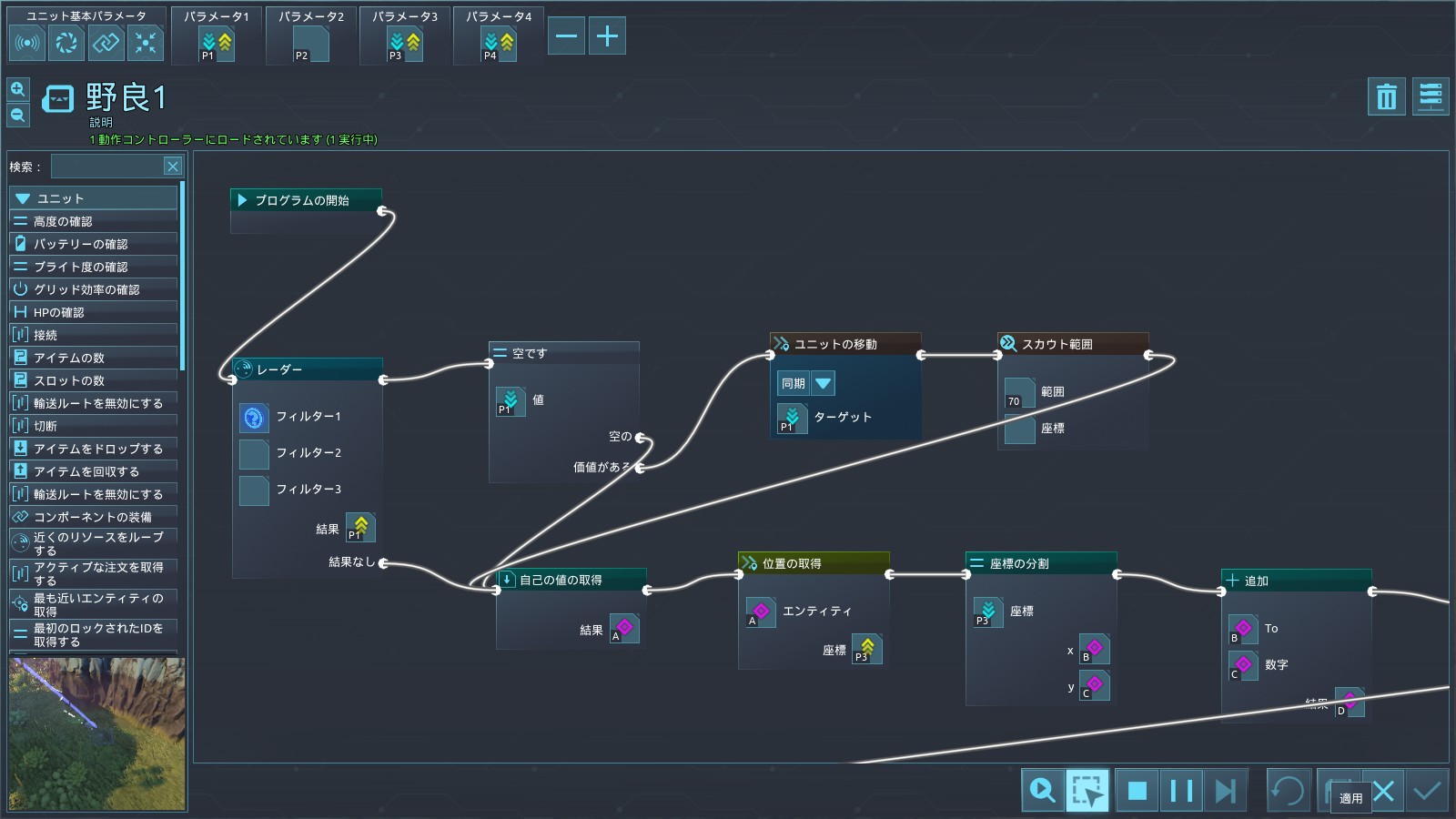
Task: Click the trash can delete icon
Action: tap(1386, 96)
